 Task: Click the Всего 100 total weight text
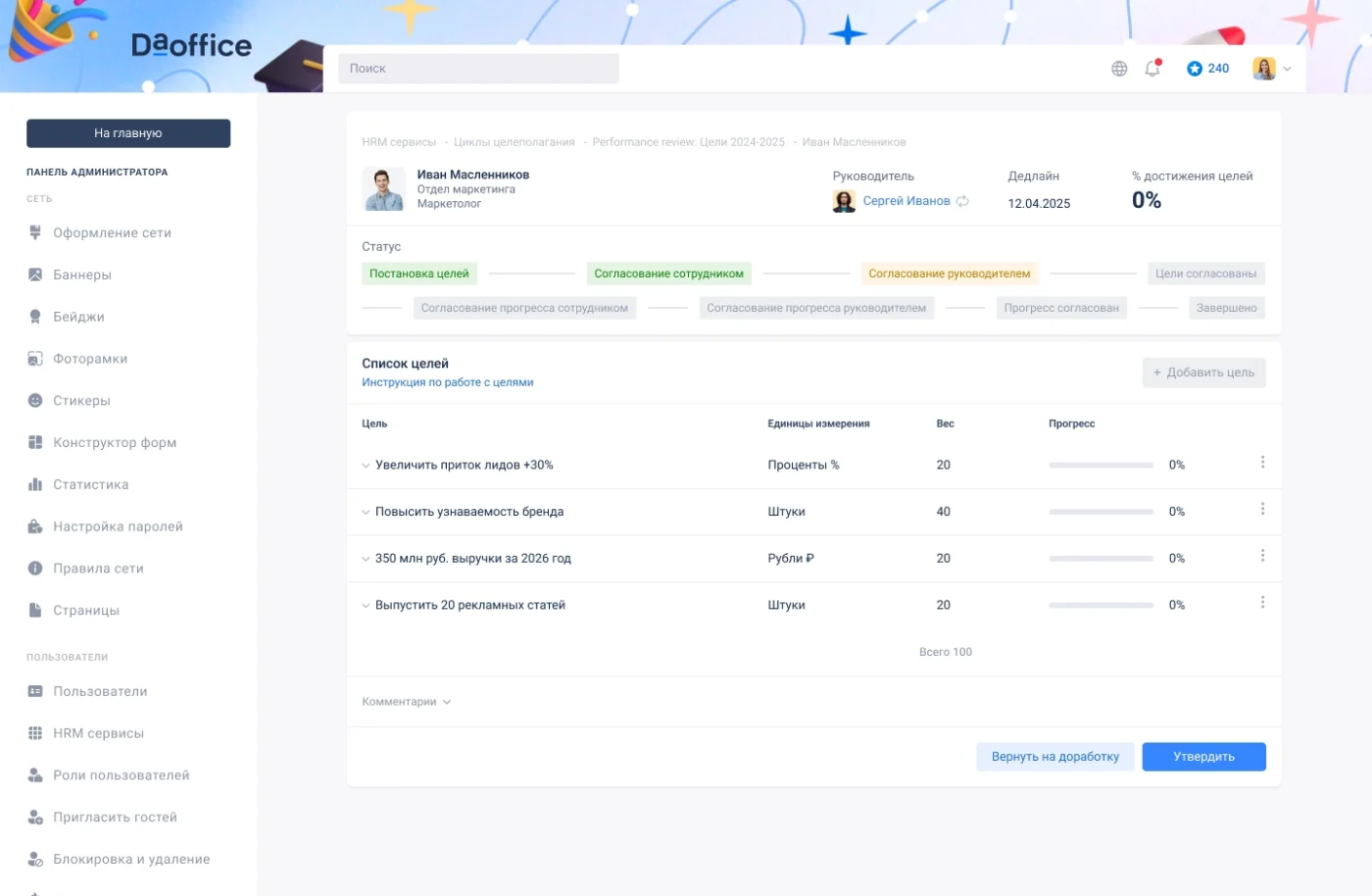point(946,652)
